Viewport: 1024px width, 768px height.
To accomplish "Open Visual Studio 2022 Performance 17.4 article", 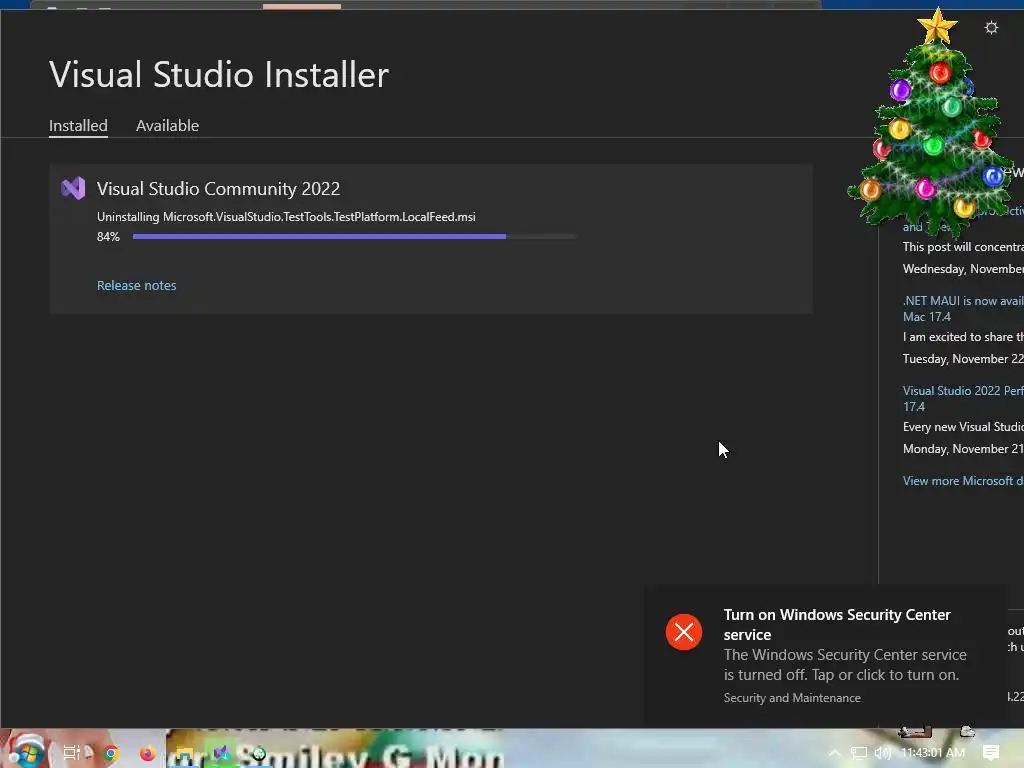I will [x=963, y=398].
